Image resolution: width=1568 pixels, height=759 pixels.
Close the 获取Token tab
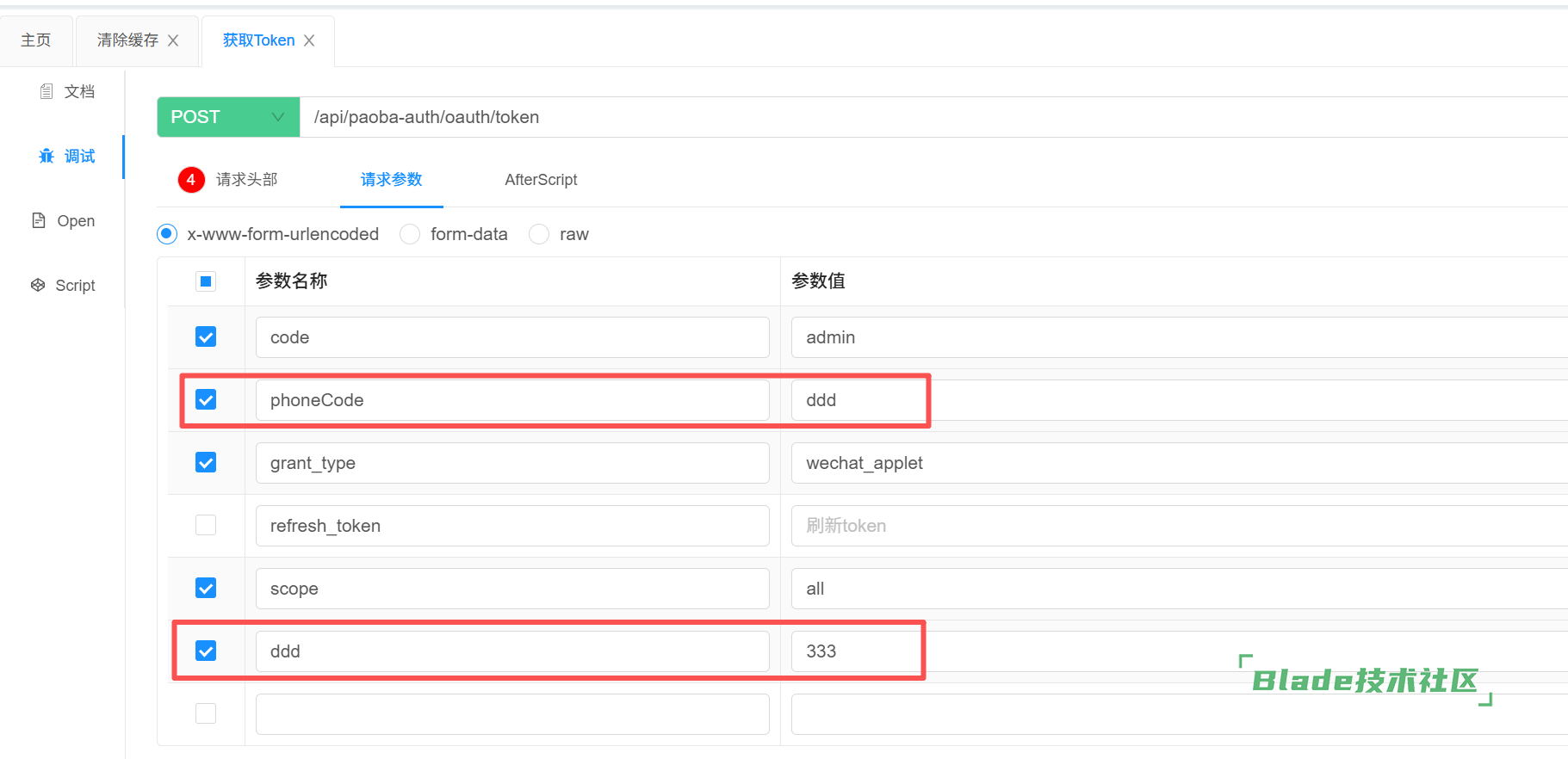[x=309, y=40]
